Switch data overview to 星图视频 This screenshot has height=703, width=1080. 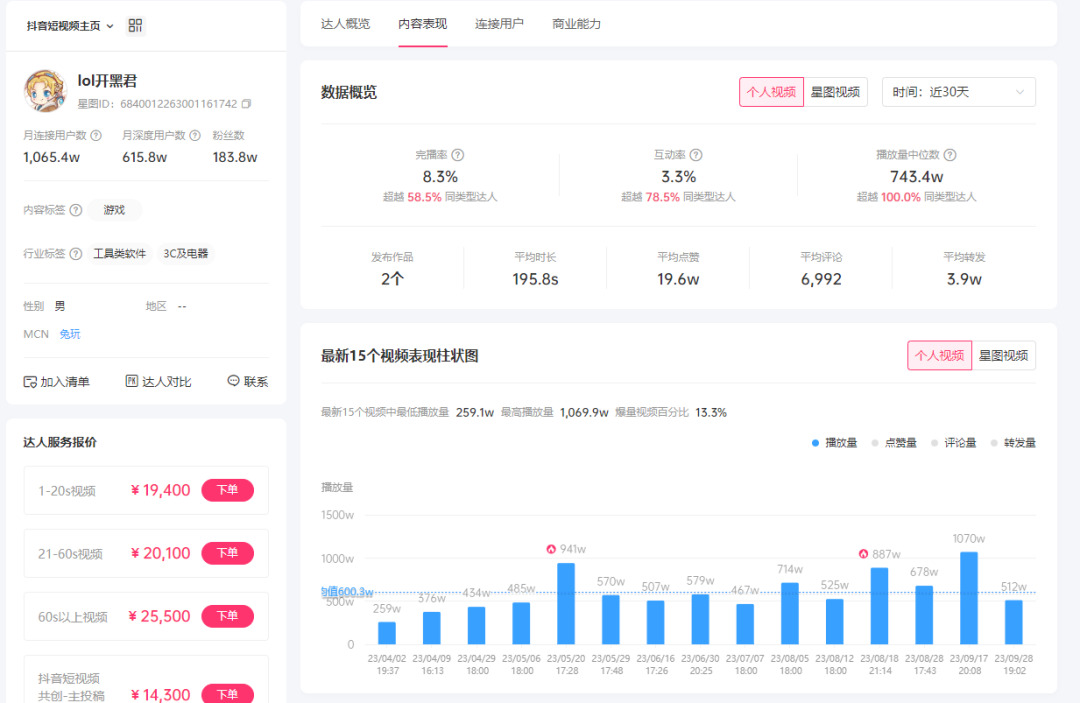[836, 92]
